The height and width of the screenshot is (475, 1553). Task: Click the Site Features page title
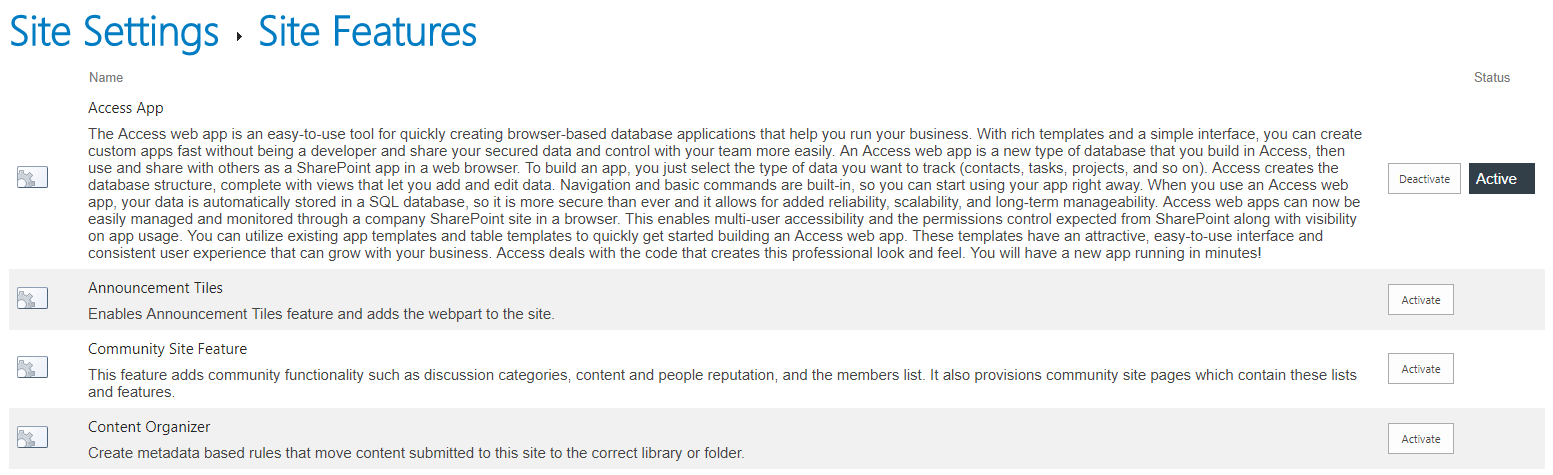pyautogui.click(x=367, y=32)
